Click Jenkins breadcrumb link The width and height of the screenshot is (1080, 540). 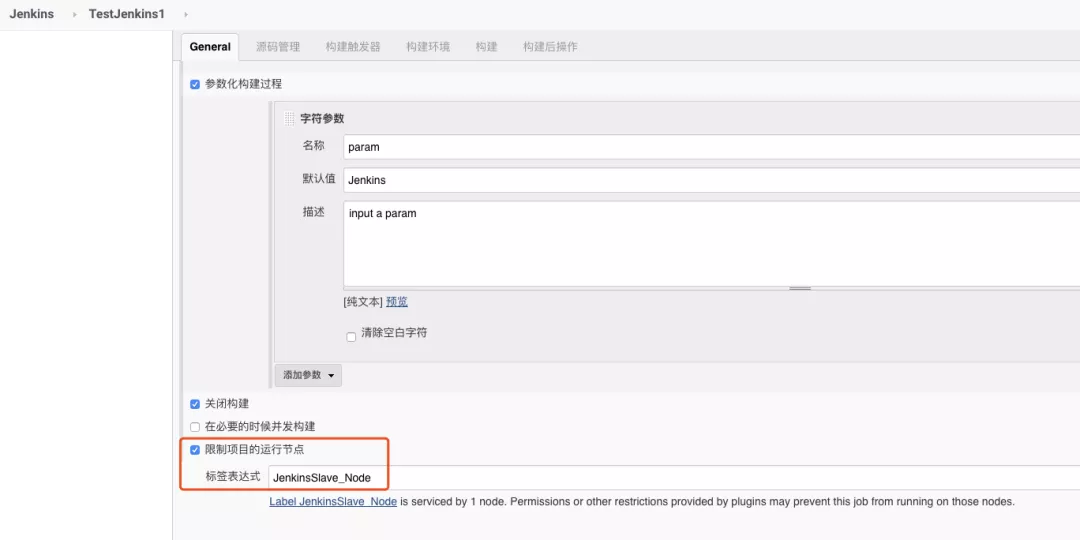[32, 14]
